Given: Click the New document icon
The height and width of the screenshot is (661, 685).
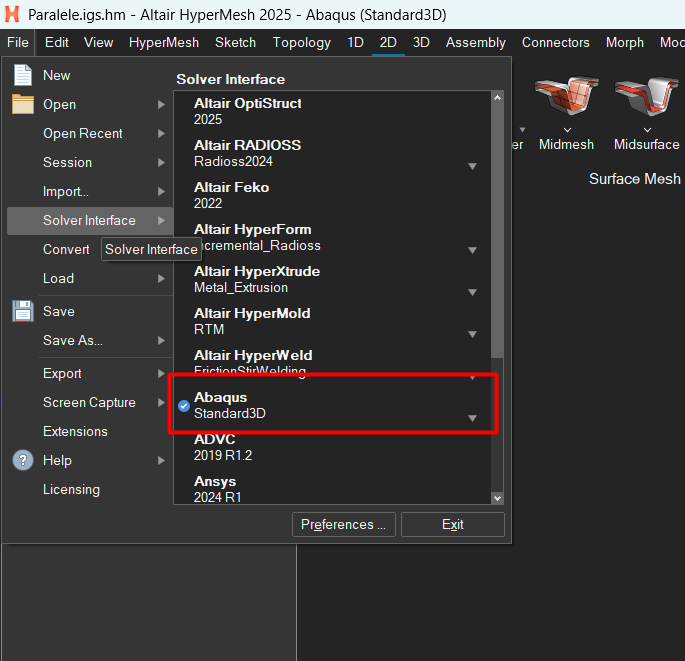Looking at the screenshot, I should click(23, 75).
